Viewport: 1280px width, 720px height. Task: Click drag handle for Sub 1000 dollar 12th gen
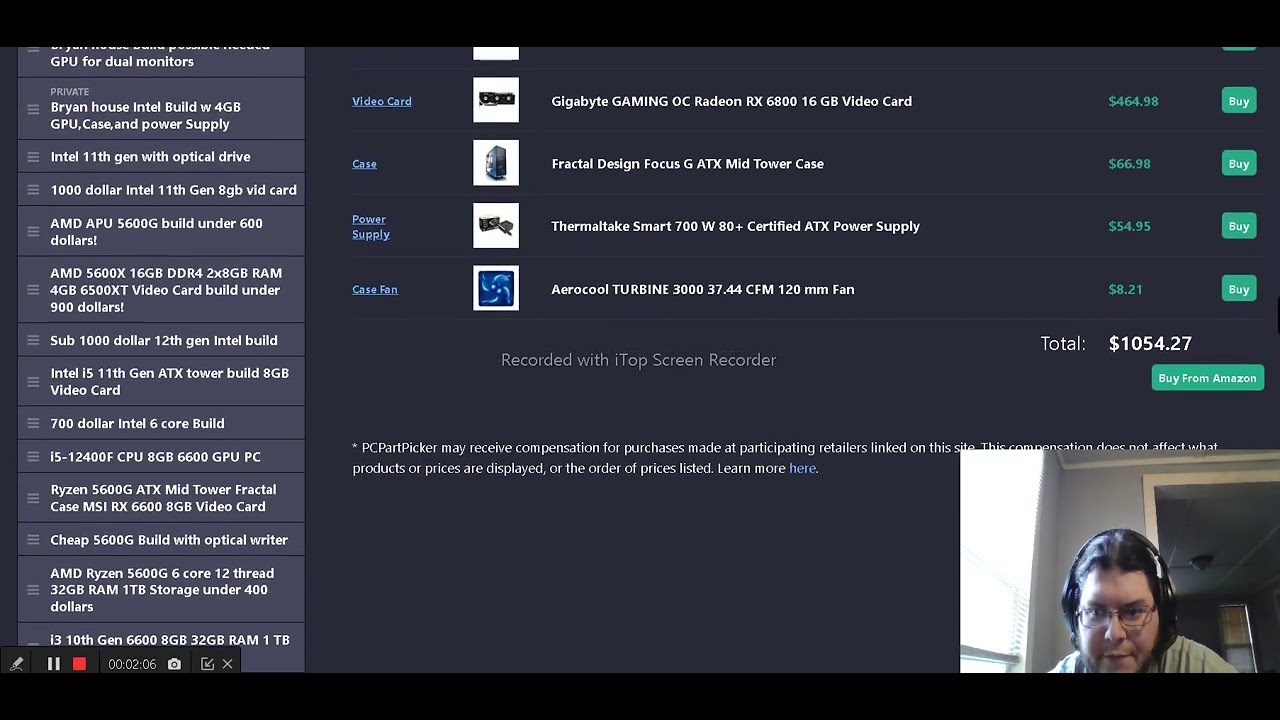33,341
